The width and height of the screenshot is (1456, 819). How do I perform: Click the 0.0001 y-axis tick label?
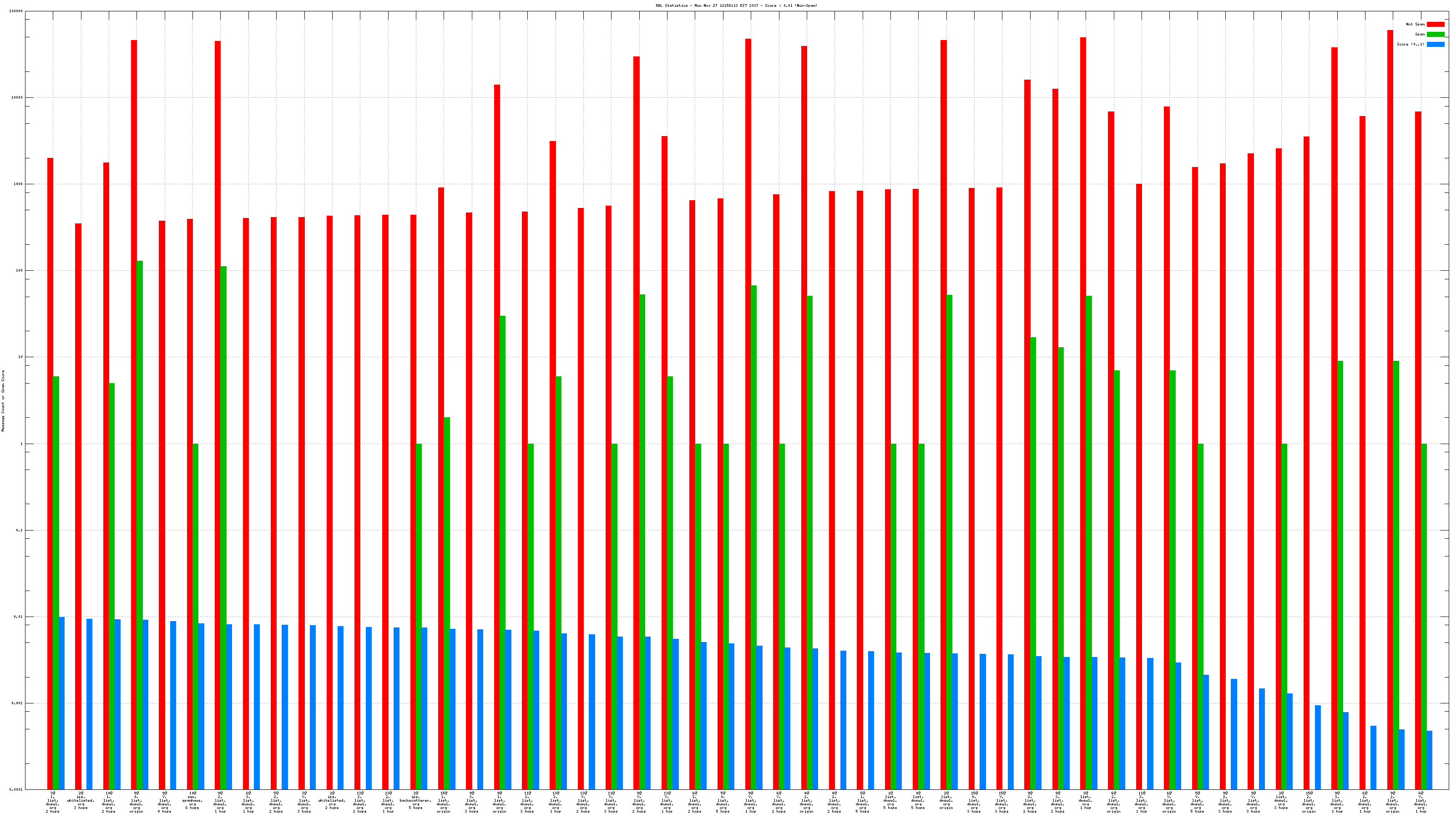tap(16, 789)
